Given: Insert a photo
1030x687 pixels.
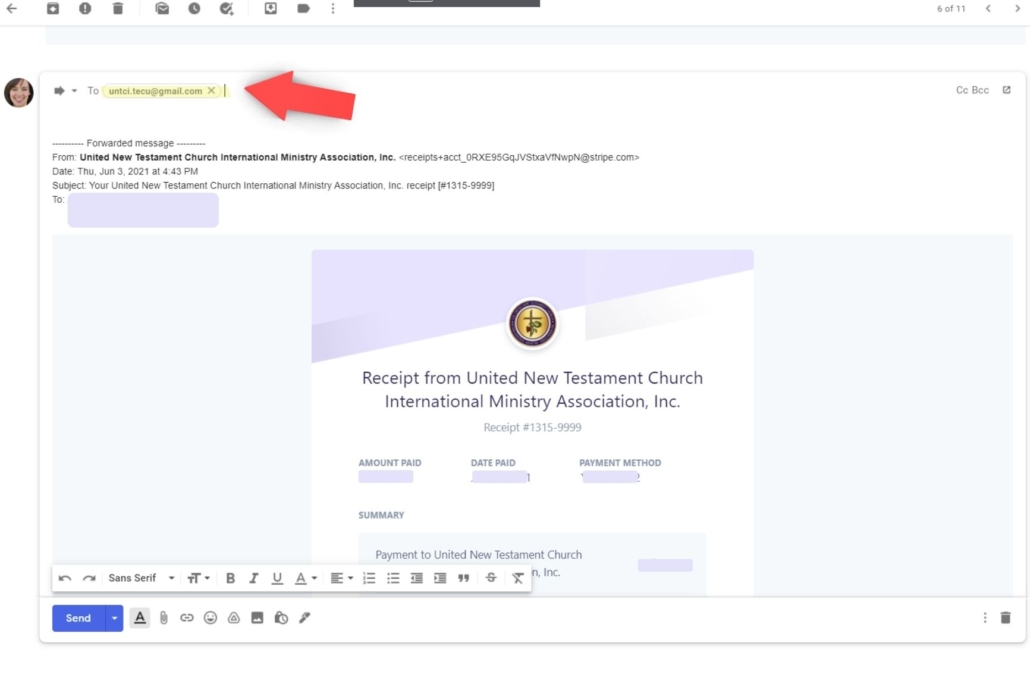Looking at the screenshot, I should [x=258, y=618].
